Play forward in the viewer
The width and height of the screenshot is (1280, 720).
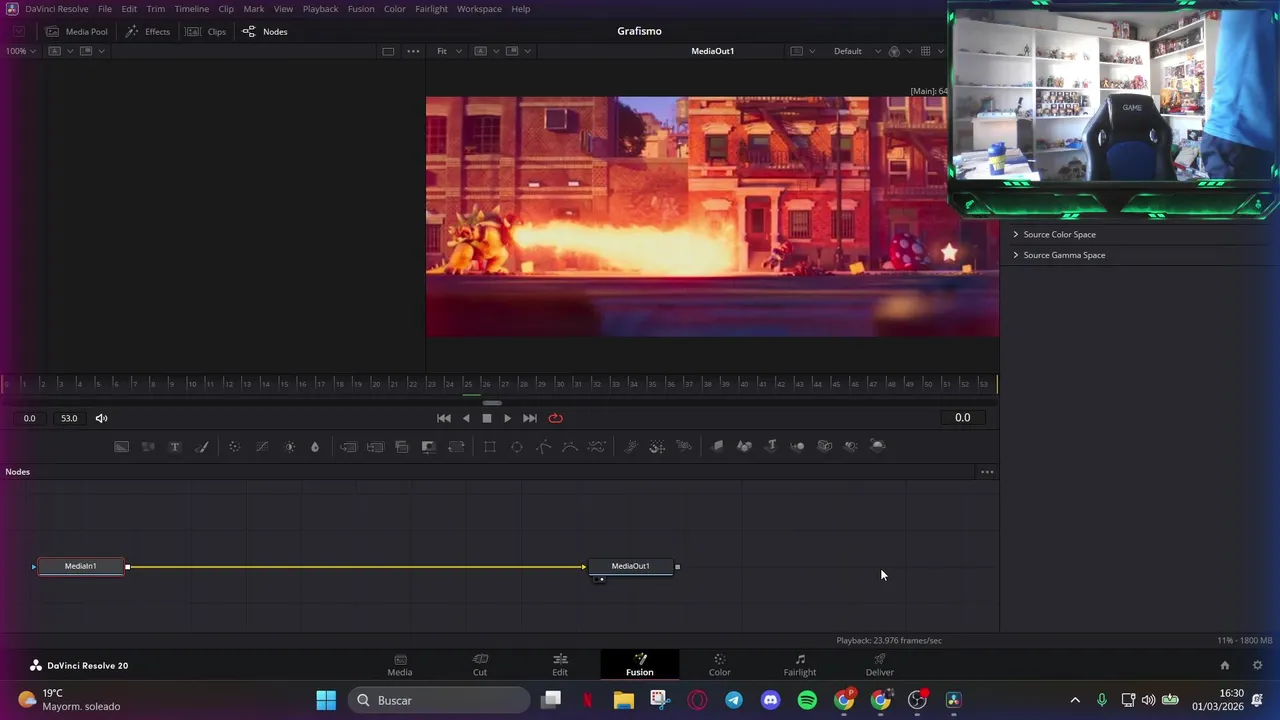click(508, 418)
